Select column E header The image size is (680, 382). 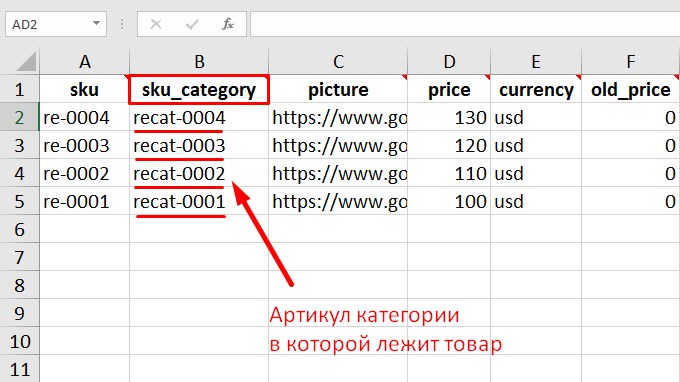pyautogui.click(x=536, y=61)
